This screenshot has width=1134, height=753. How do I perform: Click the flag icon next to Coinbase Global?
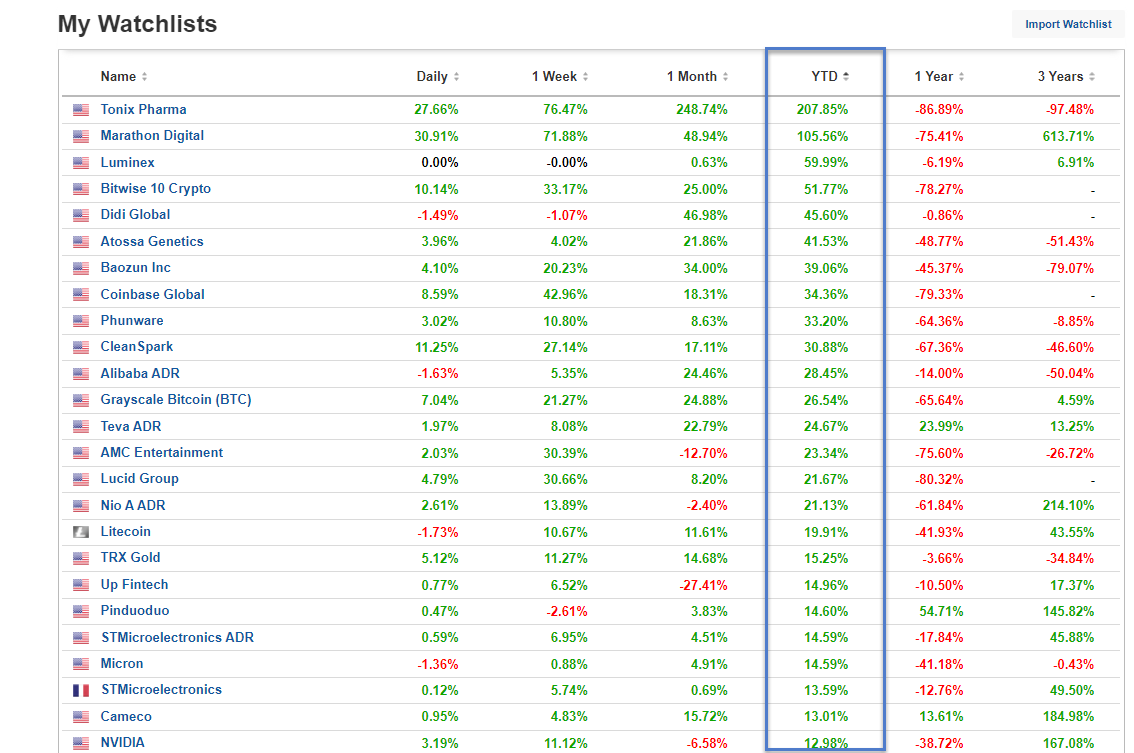(x=81, y=294)
